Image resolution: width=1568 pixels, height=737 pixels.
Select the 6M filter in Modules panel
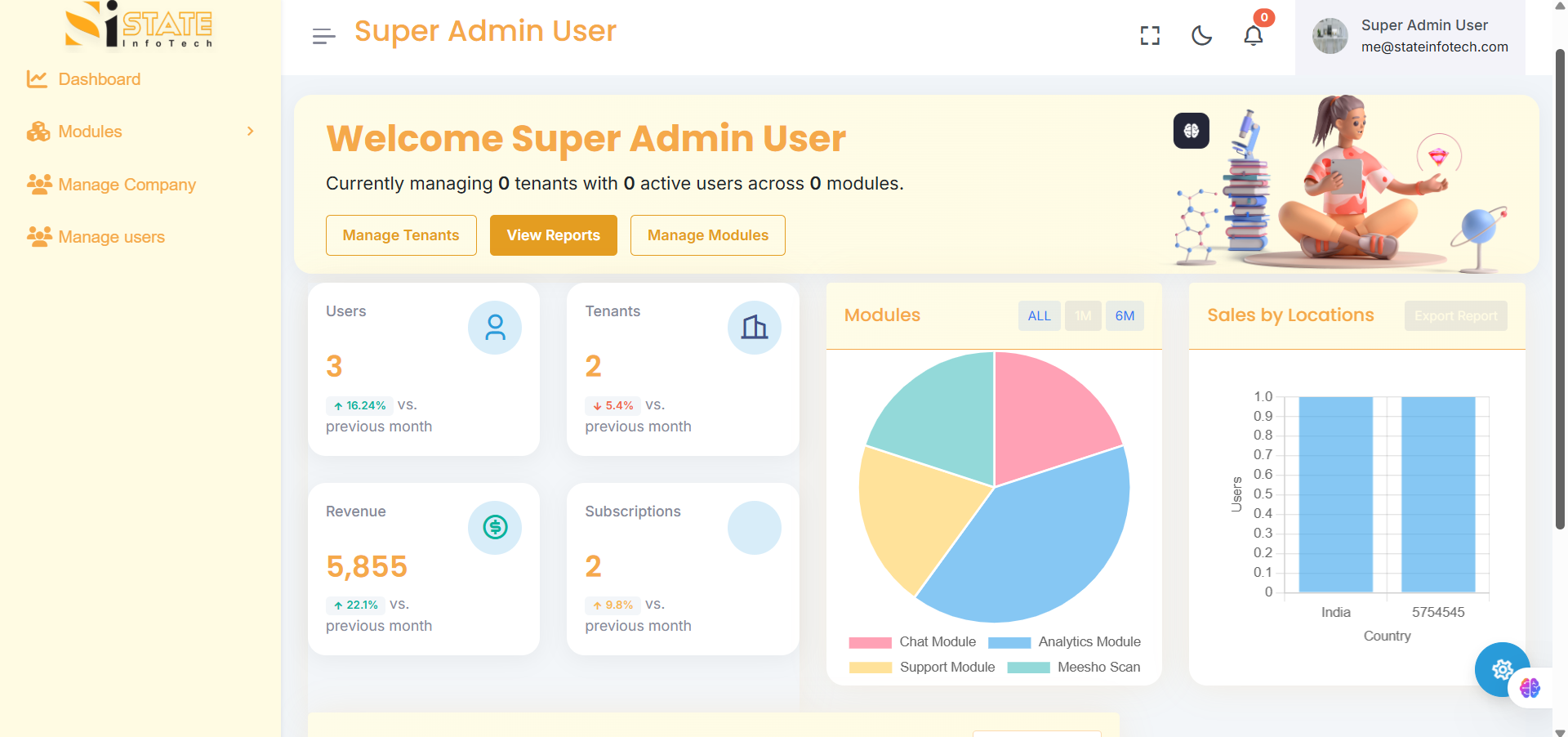pyautogui.click(x=1125, y=315)
